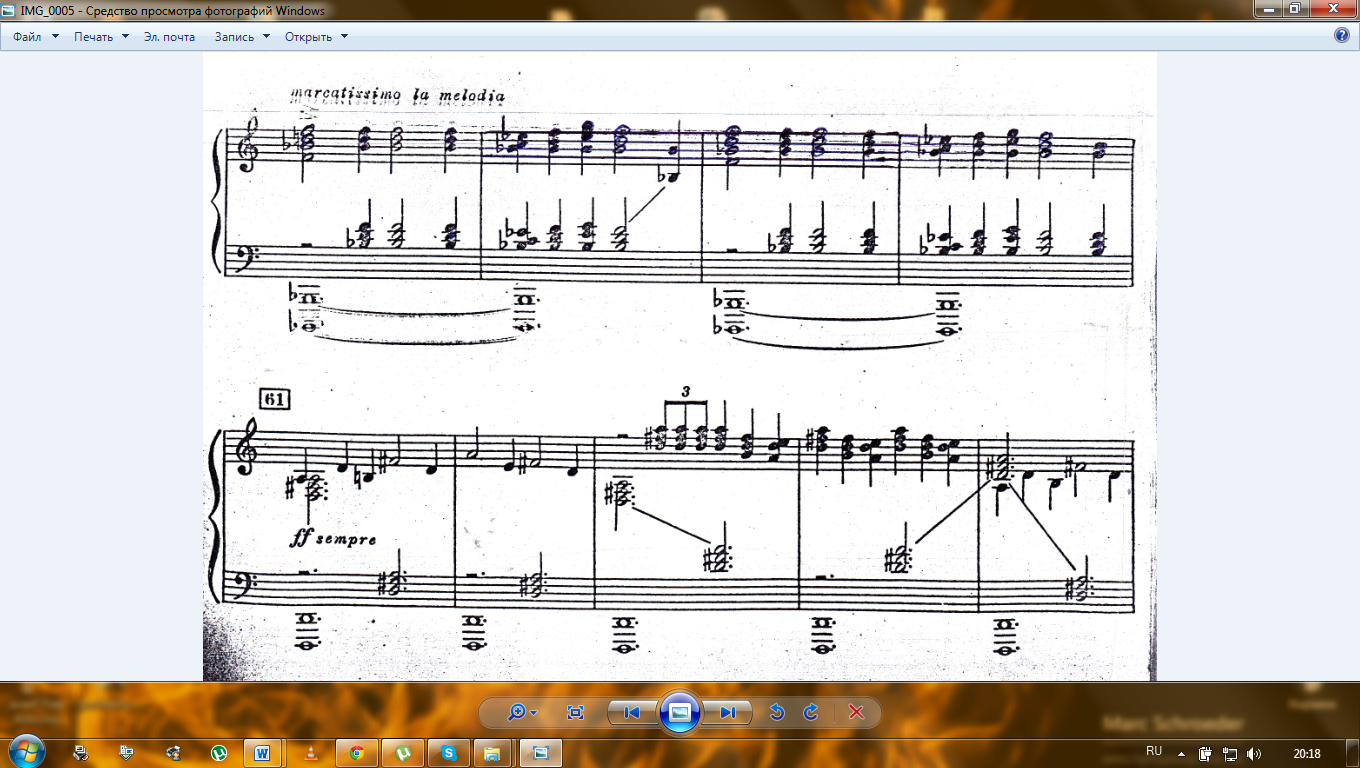Delete the photo with red X
This screenshot has width=1360, height=768.
[856, 712]
